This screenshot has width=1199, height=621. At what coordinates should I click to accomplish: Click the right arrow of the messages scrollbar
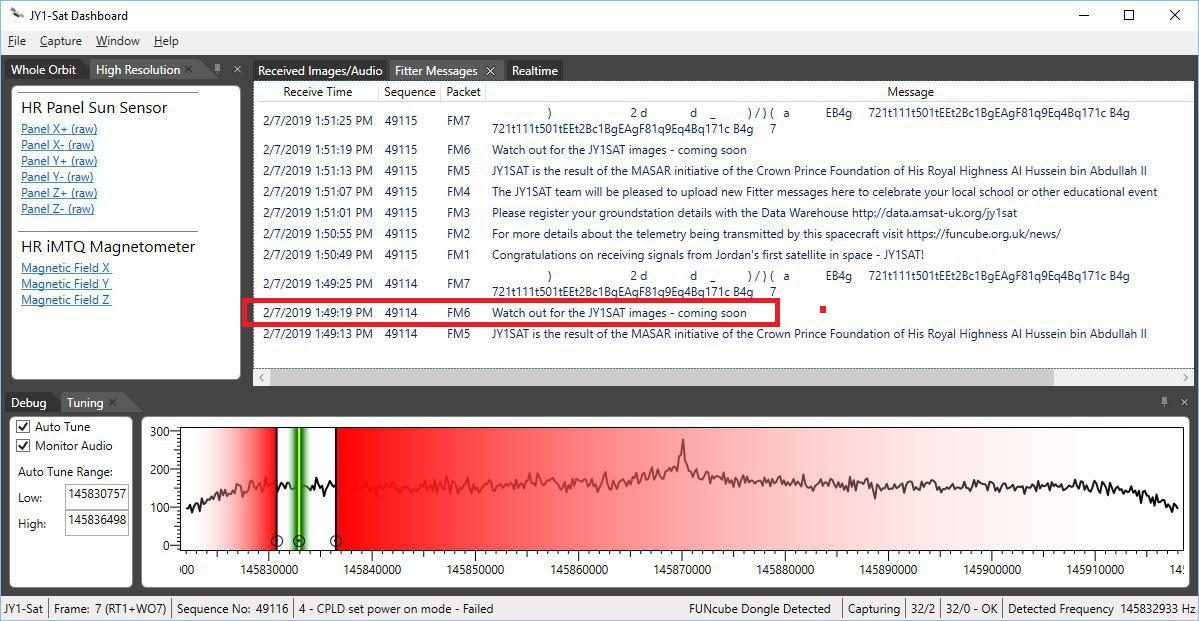pos(1185,377)
